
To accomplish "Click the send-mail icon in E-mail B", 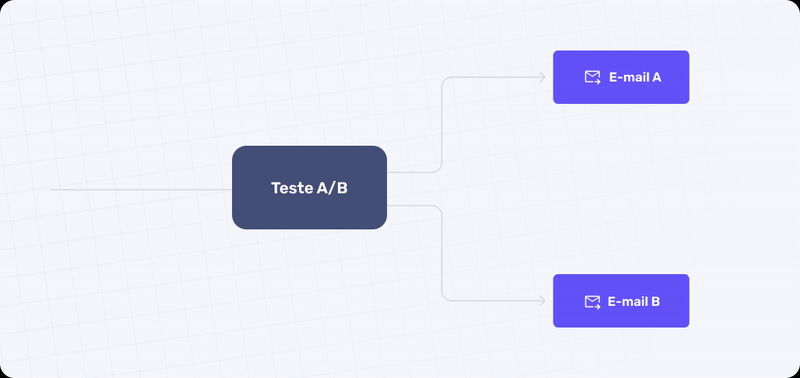I will [592, 302].
